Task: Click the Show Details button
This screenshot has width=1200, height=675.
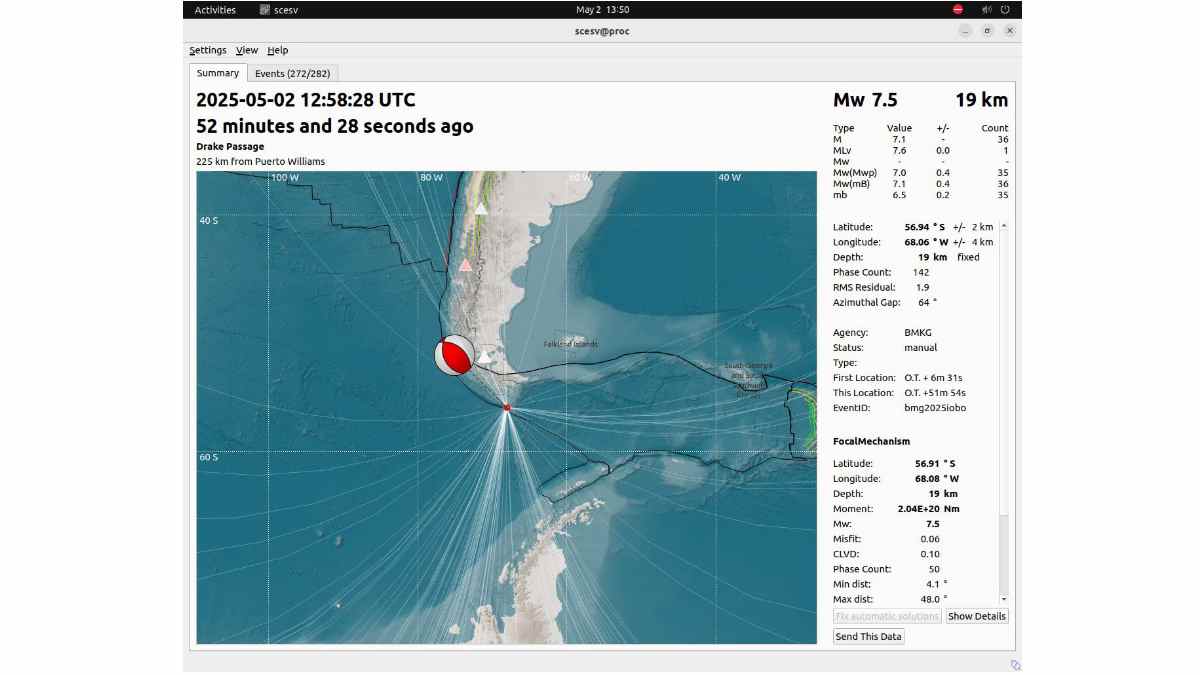Action: click(x=977, y=616)
